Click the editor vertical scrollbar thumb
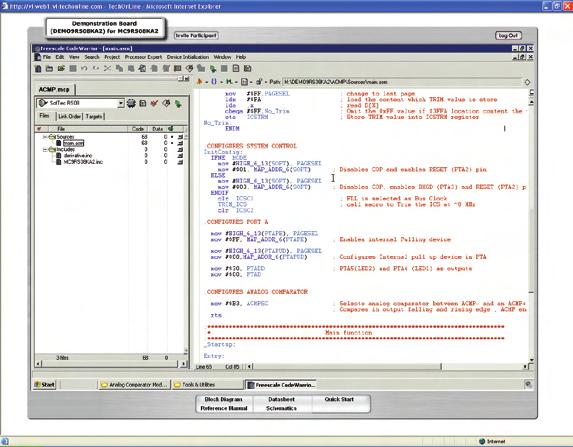 tap(531, 250)
